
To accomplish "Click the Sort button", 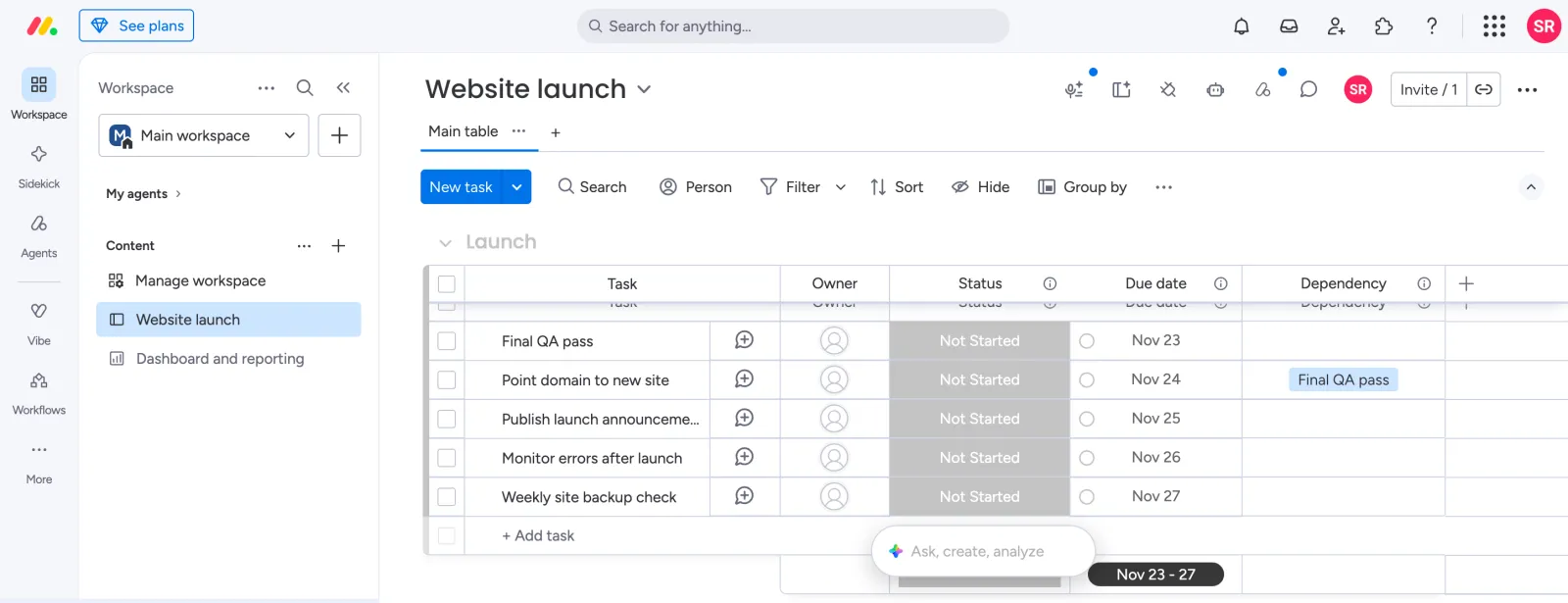I will pyautogui.click(x=897, y=187).
